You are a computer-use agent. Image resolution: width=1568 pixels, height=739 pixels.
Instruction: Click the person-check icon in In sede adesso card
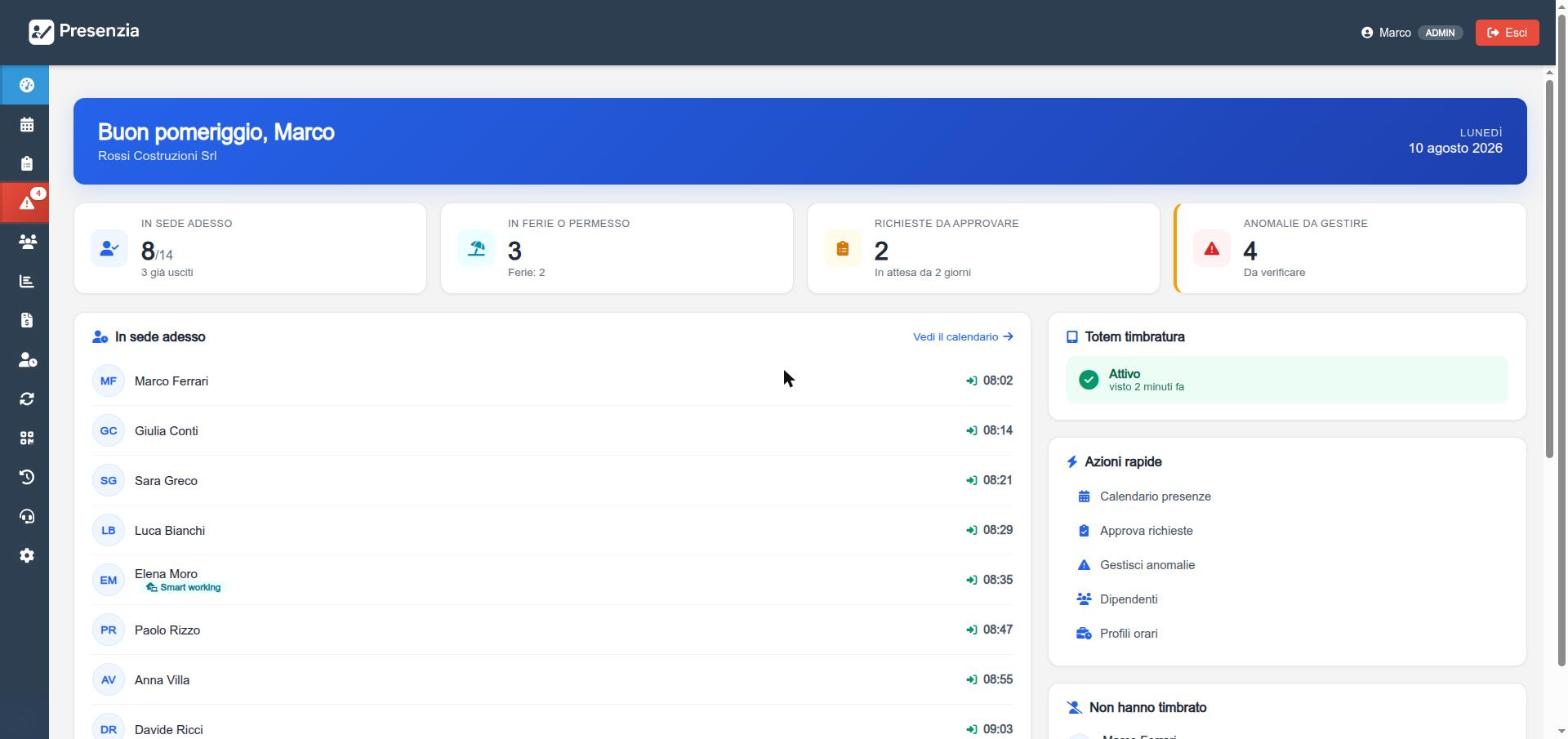click(109, 248)
